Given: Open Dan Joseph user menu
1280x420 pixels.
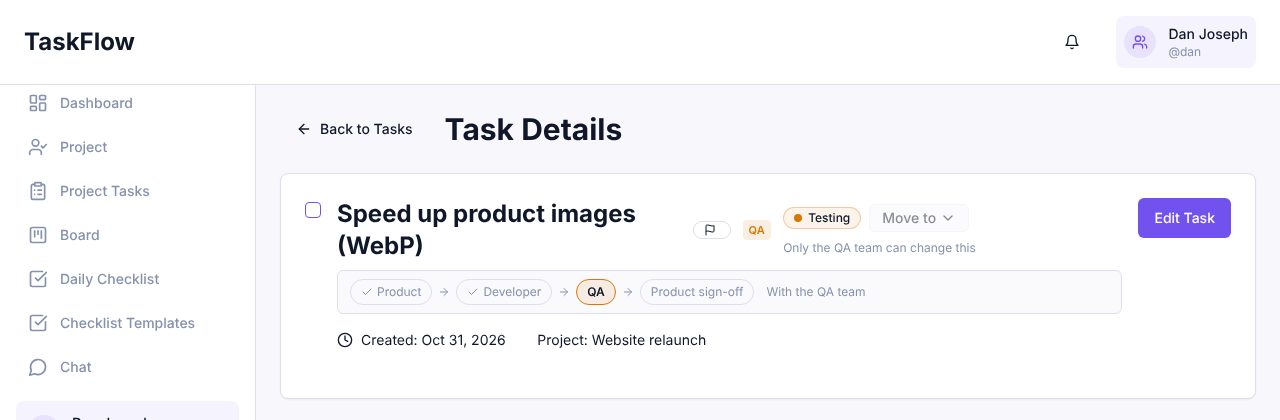Looking at the screenshot, I should tap(1186, 42).
